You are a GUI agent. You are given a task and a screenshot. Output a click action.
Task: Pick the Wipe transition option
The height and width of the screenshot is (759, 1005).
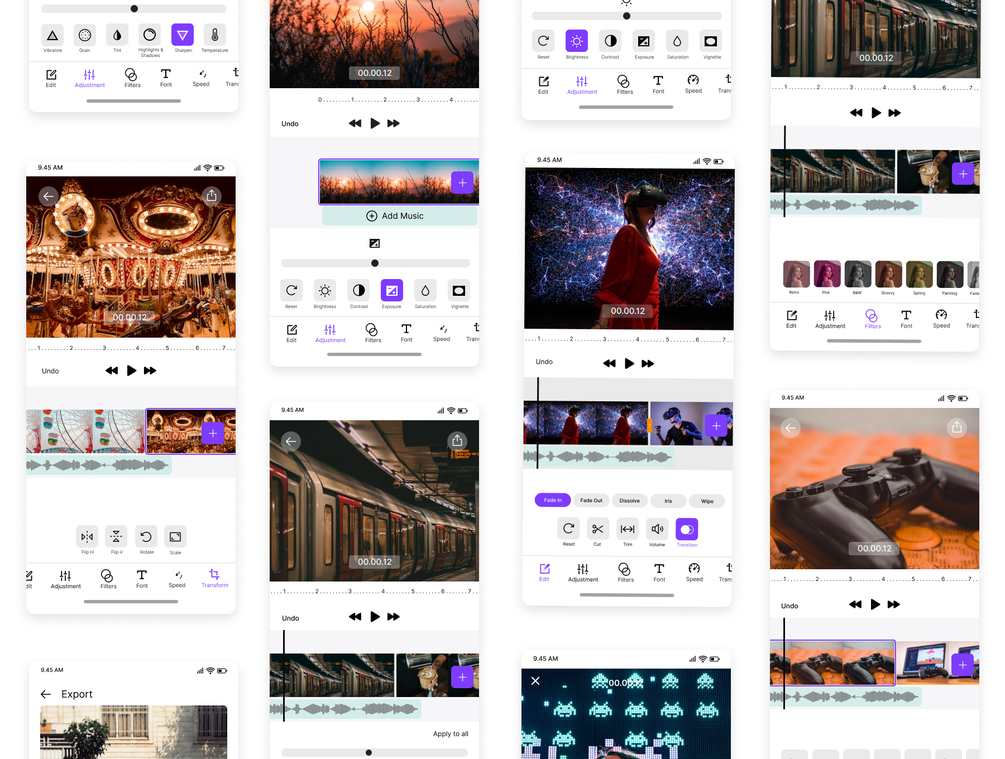[x=707, y=501]
